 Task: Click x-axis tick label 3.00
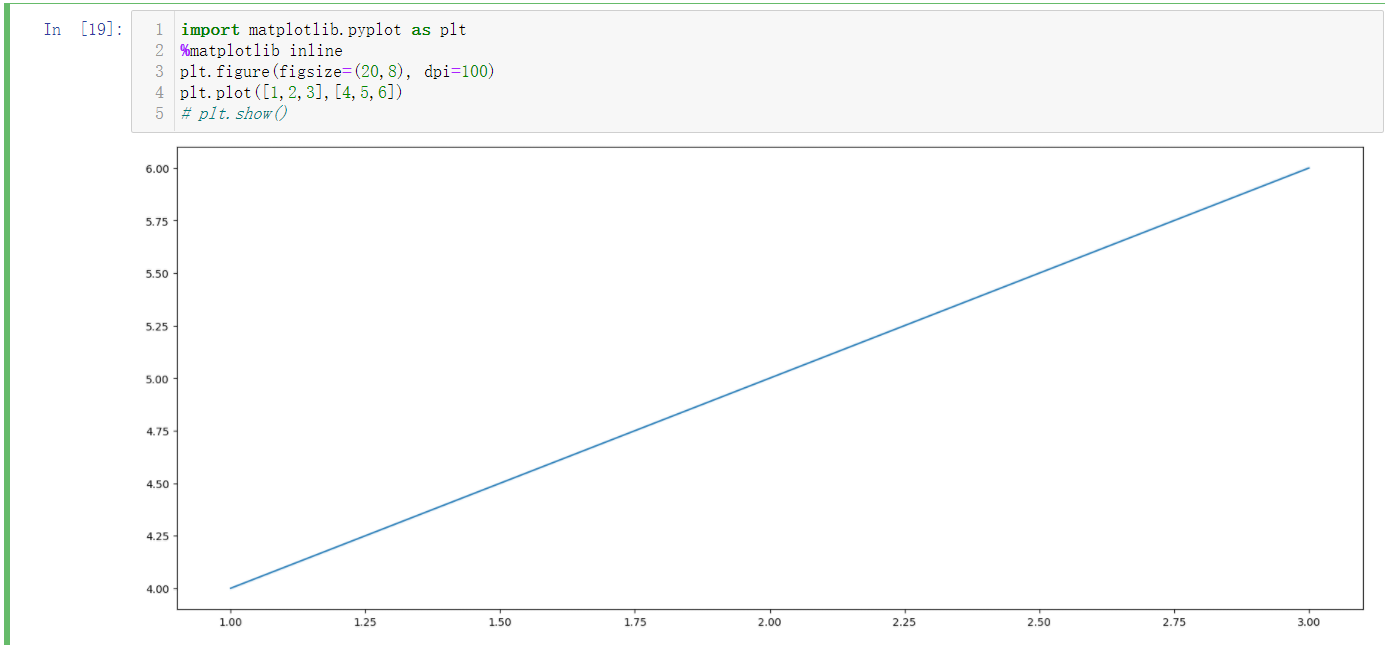coord(1309,622)
